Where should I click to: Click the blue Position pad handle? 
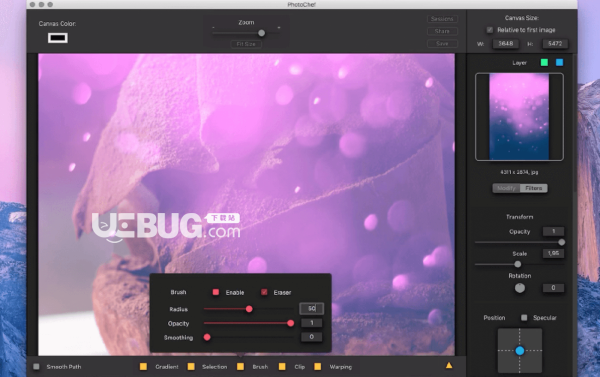(520, 351)
